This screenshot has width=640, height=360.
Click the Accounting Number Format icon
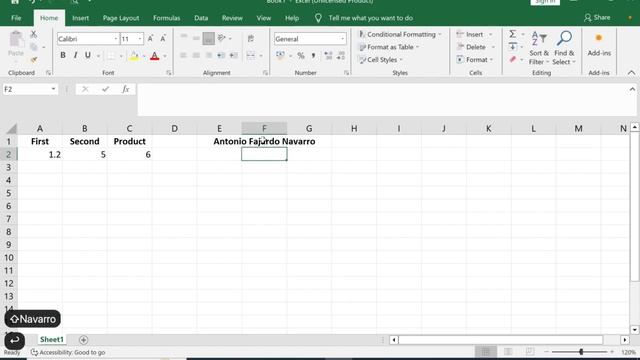[280, 56]
